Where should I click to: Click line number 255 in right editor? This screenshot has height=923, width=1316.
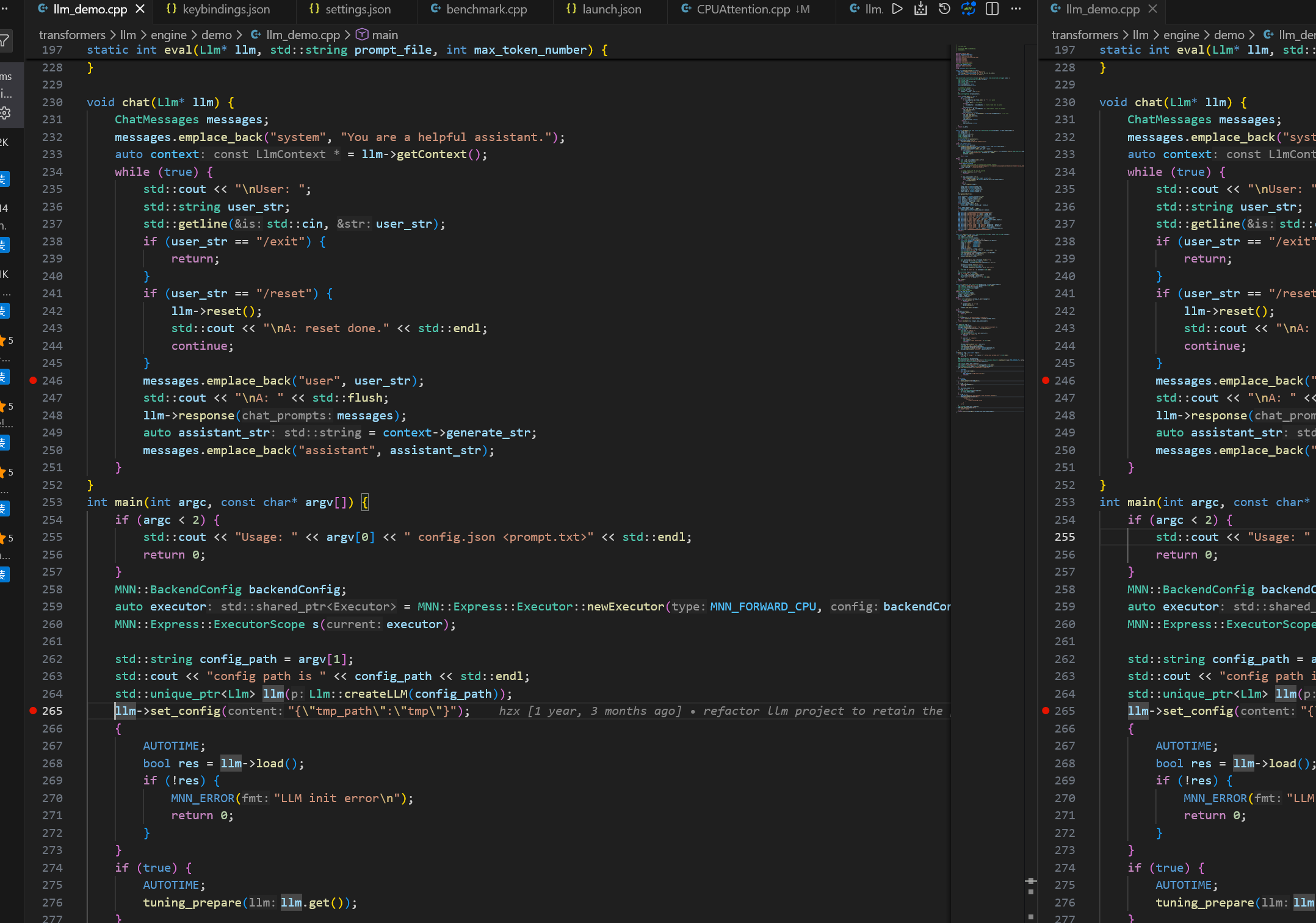(1065, 537)
